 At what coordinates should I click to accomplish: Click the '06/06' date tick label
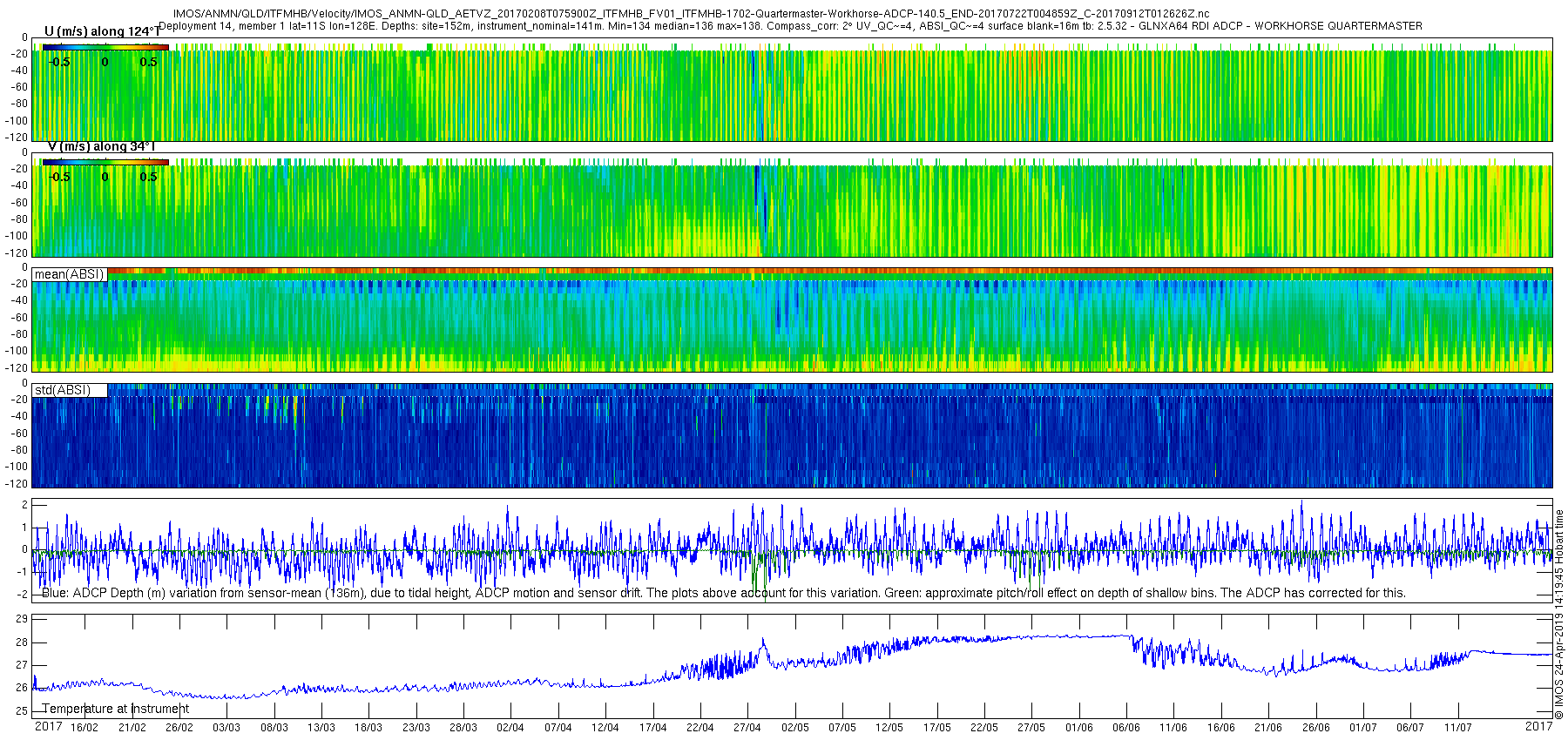[x=1126, y=728]
